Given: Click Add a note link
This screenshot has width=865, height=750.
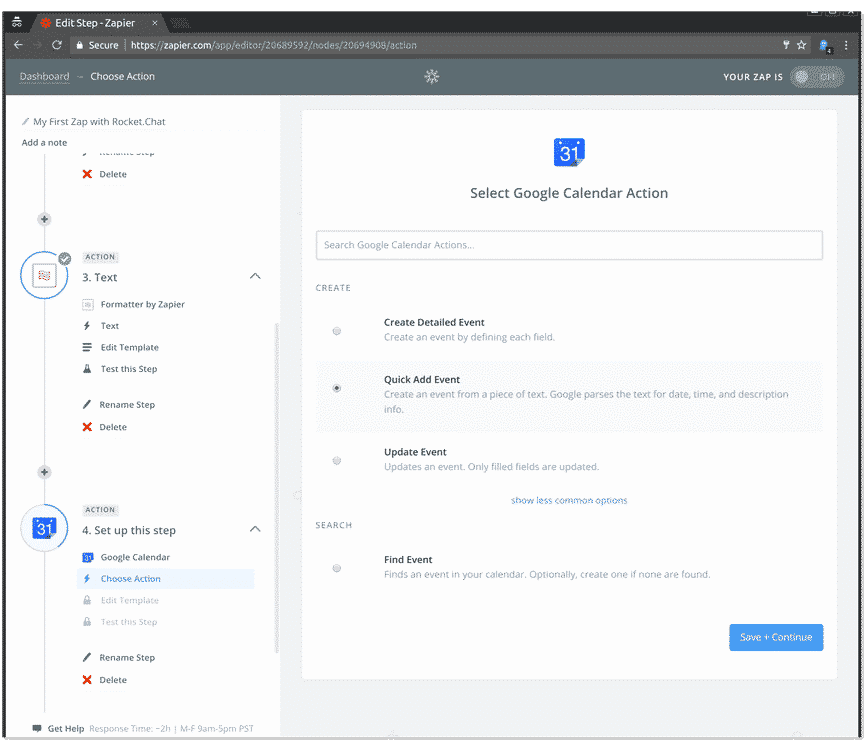Looking at the screenshot, I should point(44,142).
